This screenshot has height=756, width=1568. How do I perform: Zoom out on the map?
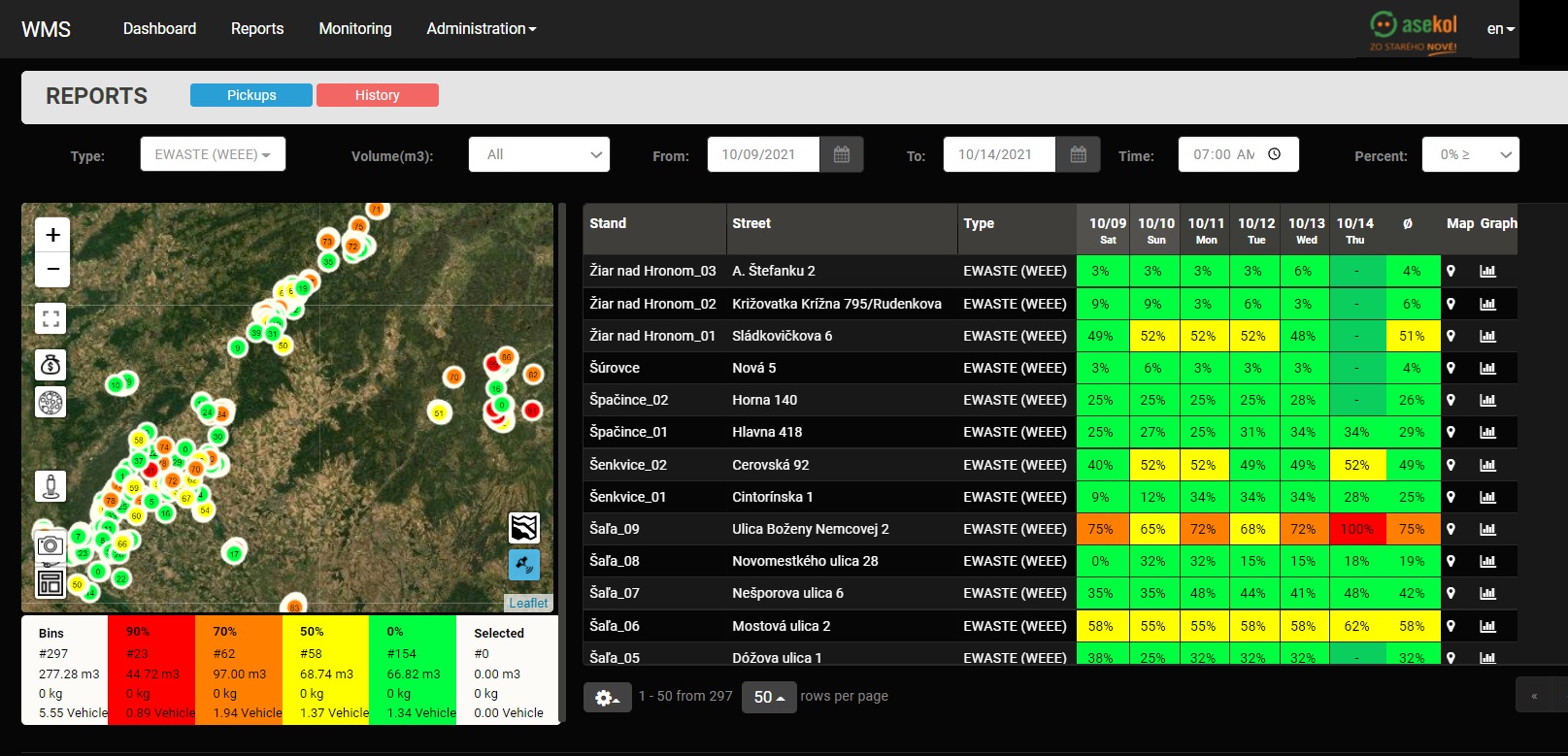52,269
